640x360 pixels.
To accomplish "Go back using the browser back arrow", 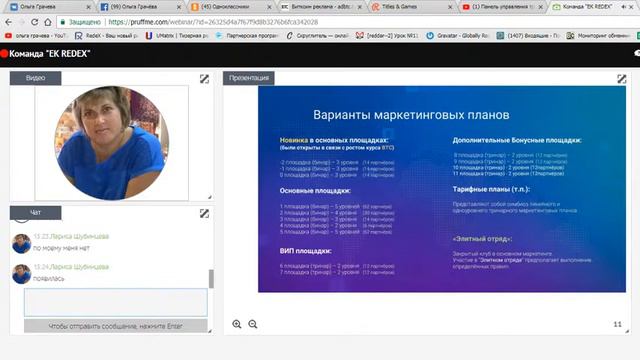I will [x=9, y=22].
